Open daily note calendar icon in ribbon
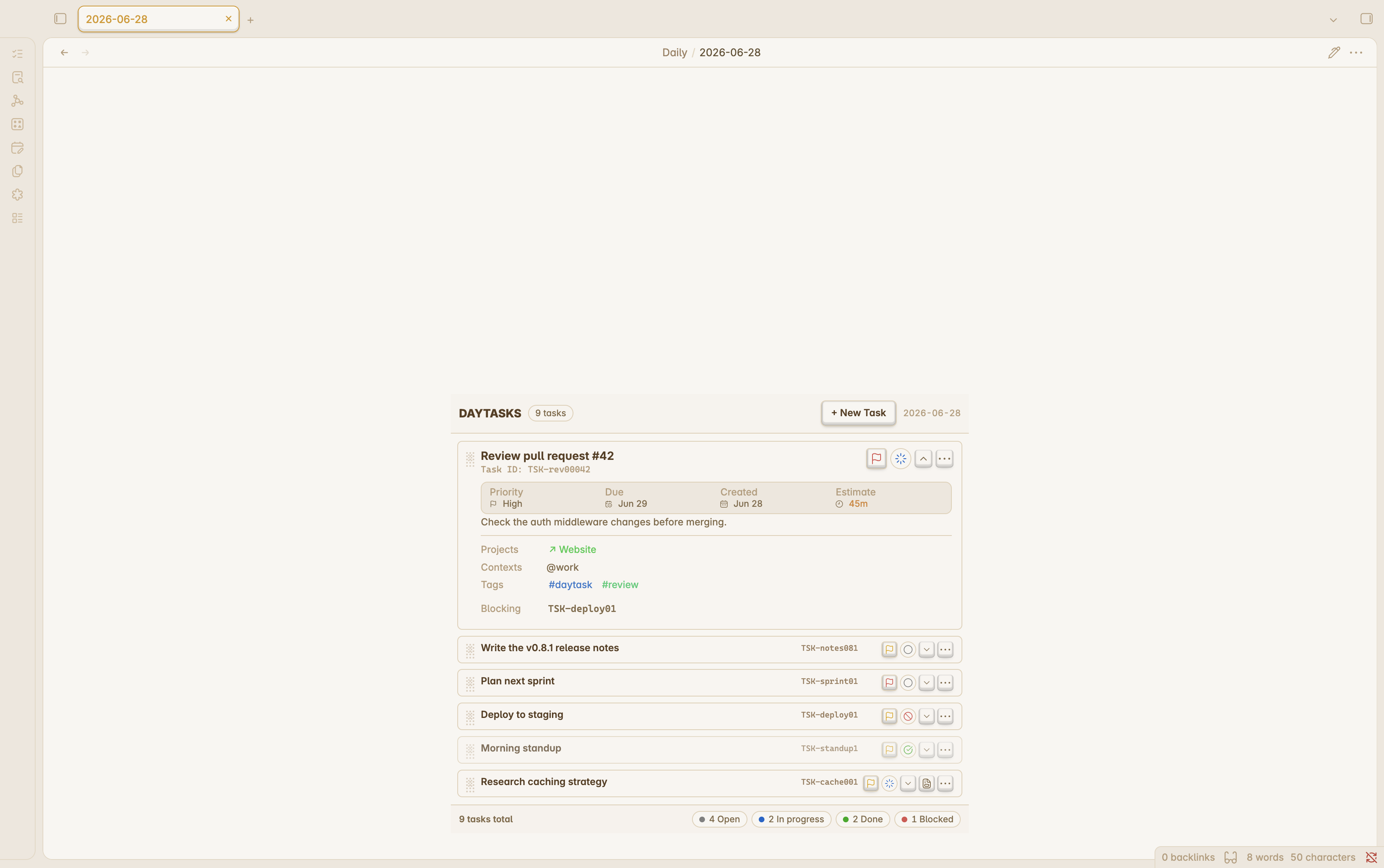The height and width of the screenshot is (868, 1384). (x=17, y=148)
